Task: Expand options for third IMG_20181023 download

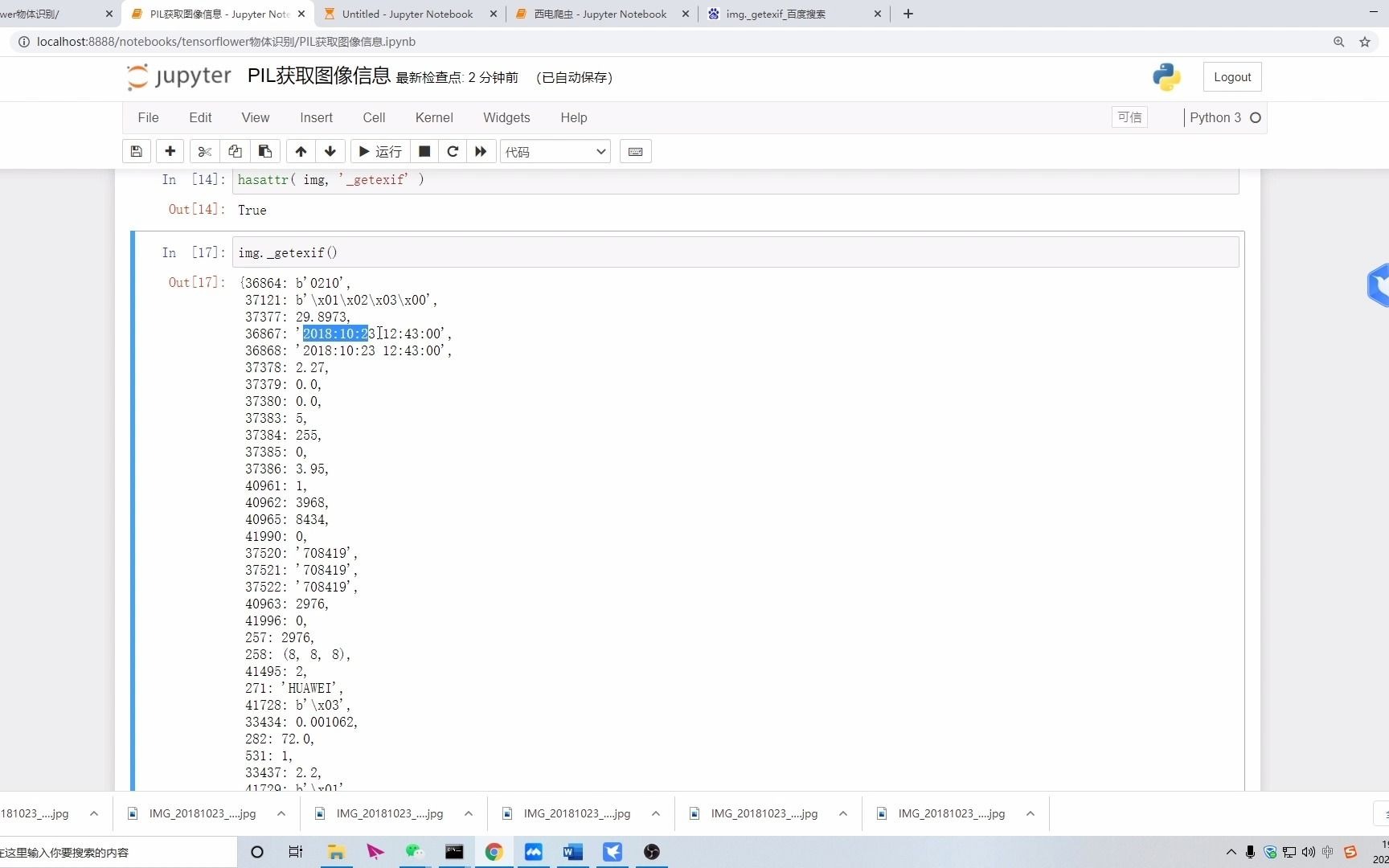Action: [x=469, y=813]
